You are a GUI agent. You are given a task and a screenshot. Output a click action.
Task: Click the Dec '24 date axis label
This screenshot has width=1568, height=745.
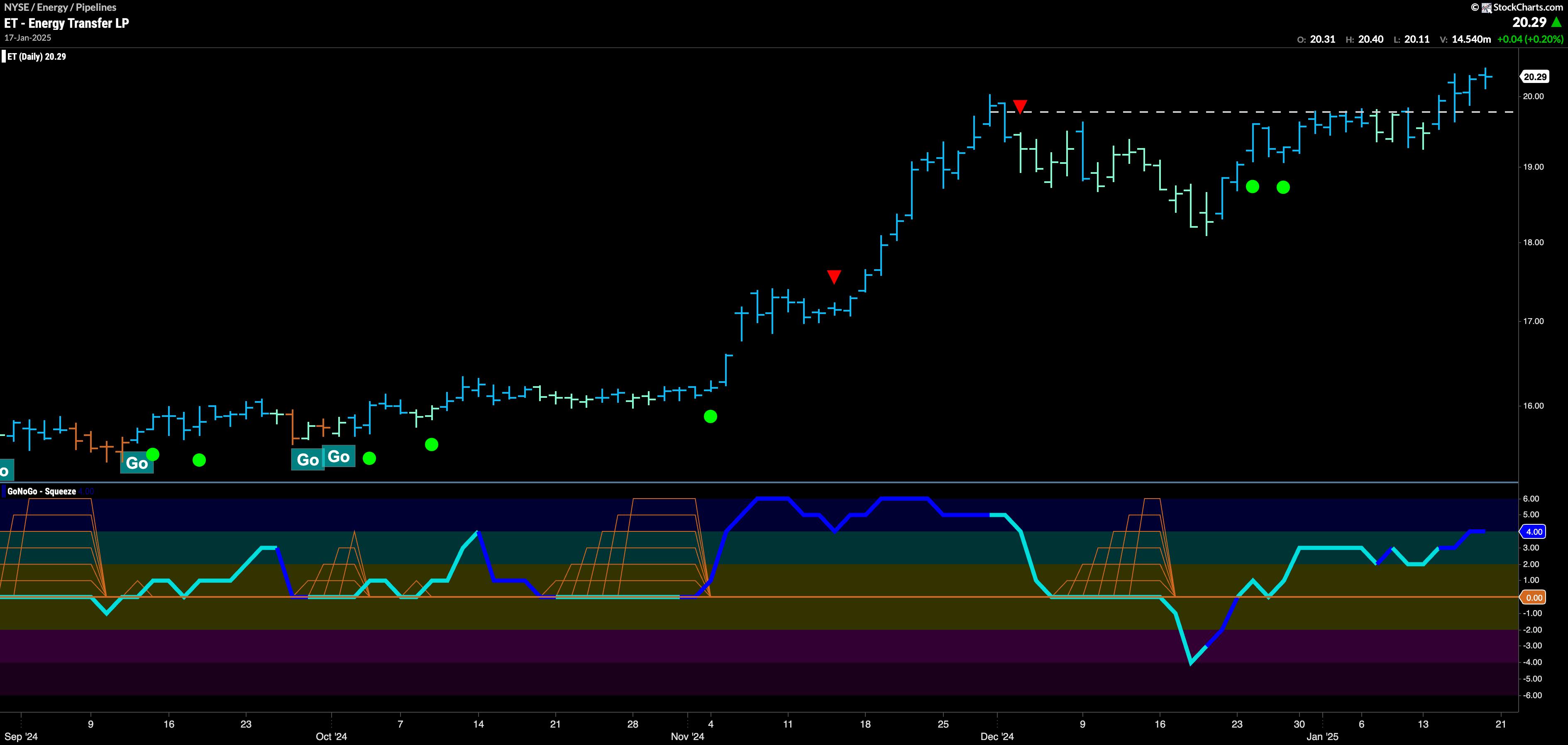point(997,736)
